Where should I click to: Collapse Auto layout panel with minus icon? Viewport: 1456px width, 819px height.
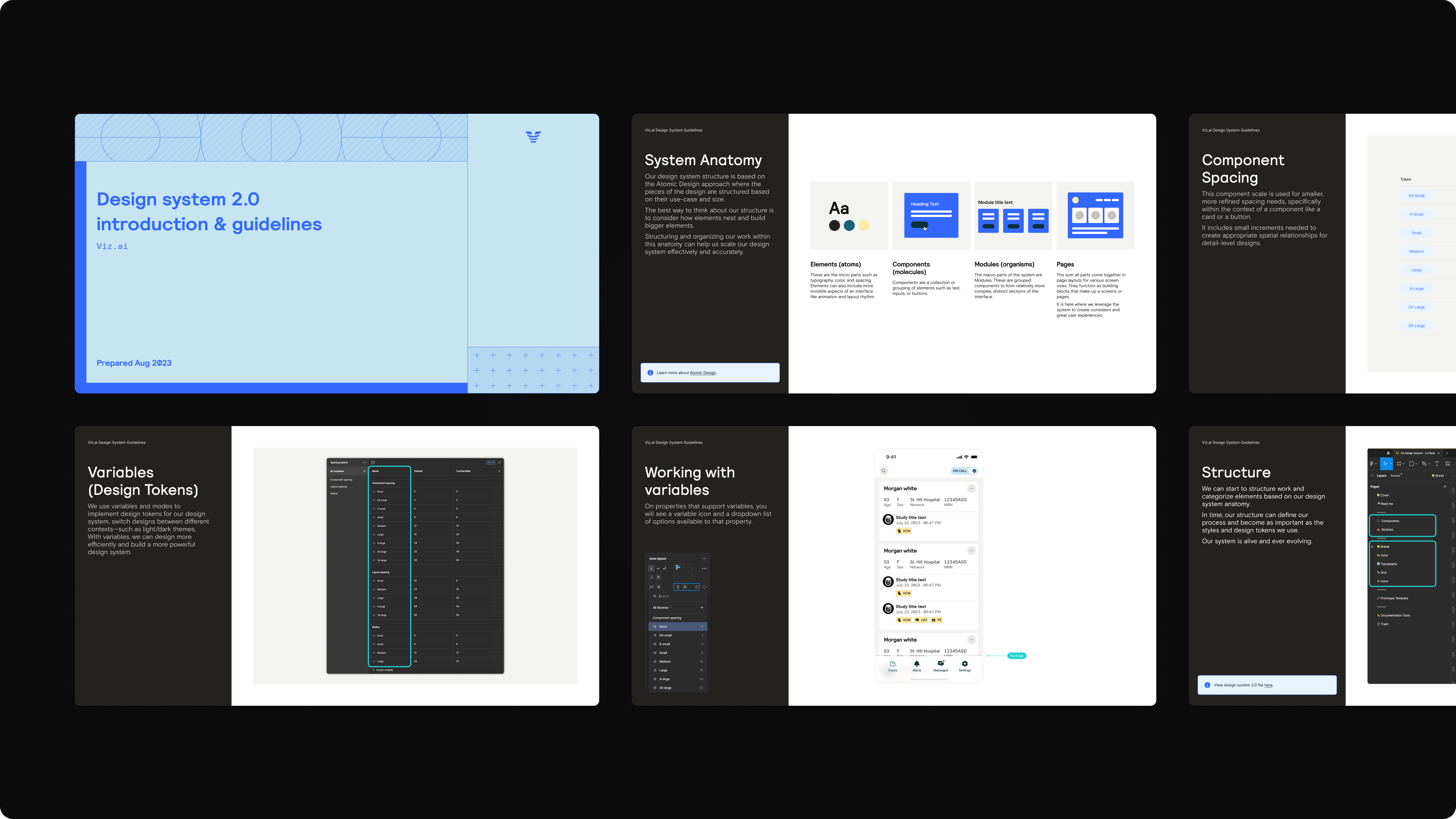click(704, 558)
